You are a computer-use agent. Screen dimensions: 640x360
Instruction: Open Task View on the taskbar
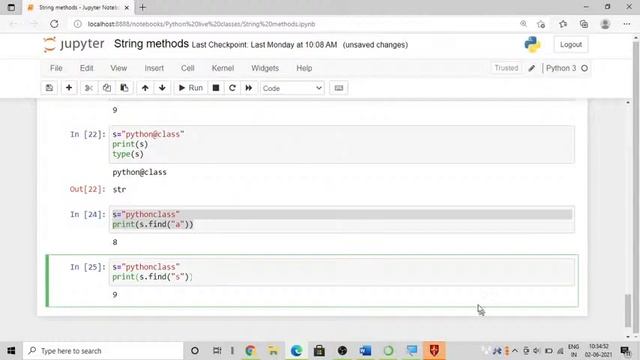coord(217,351)
